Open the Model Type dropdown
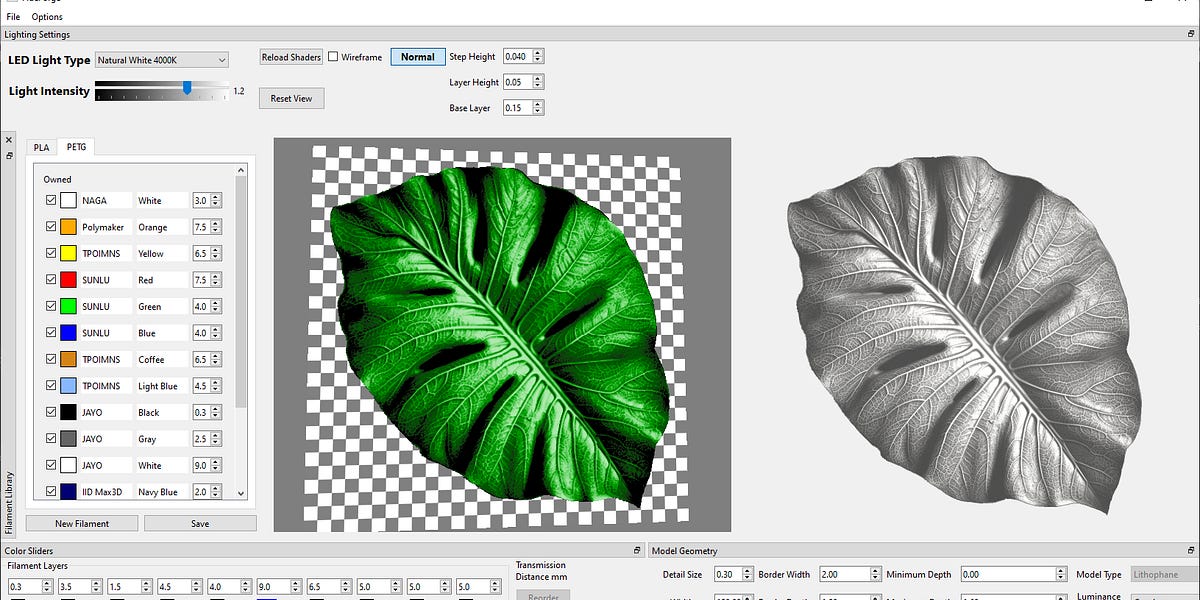The height and width of the screenshot is (600, 1200). click(1165, 574)
